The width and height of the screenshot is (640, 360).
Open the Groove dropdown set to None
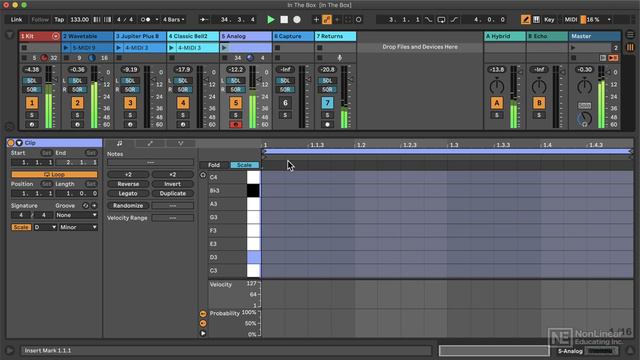pos(76,215)
